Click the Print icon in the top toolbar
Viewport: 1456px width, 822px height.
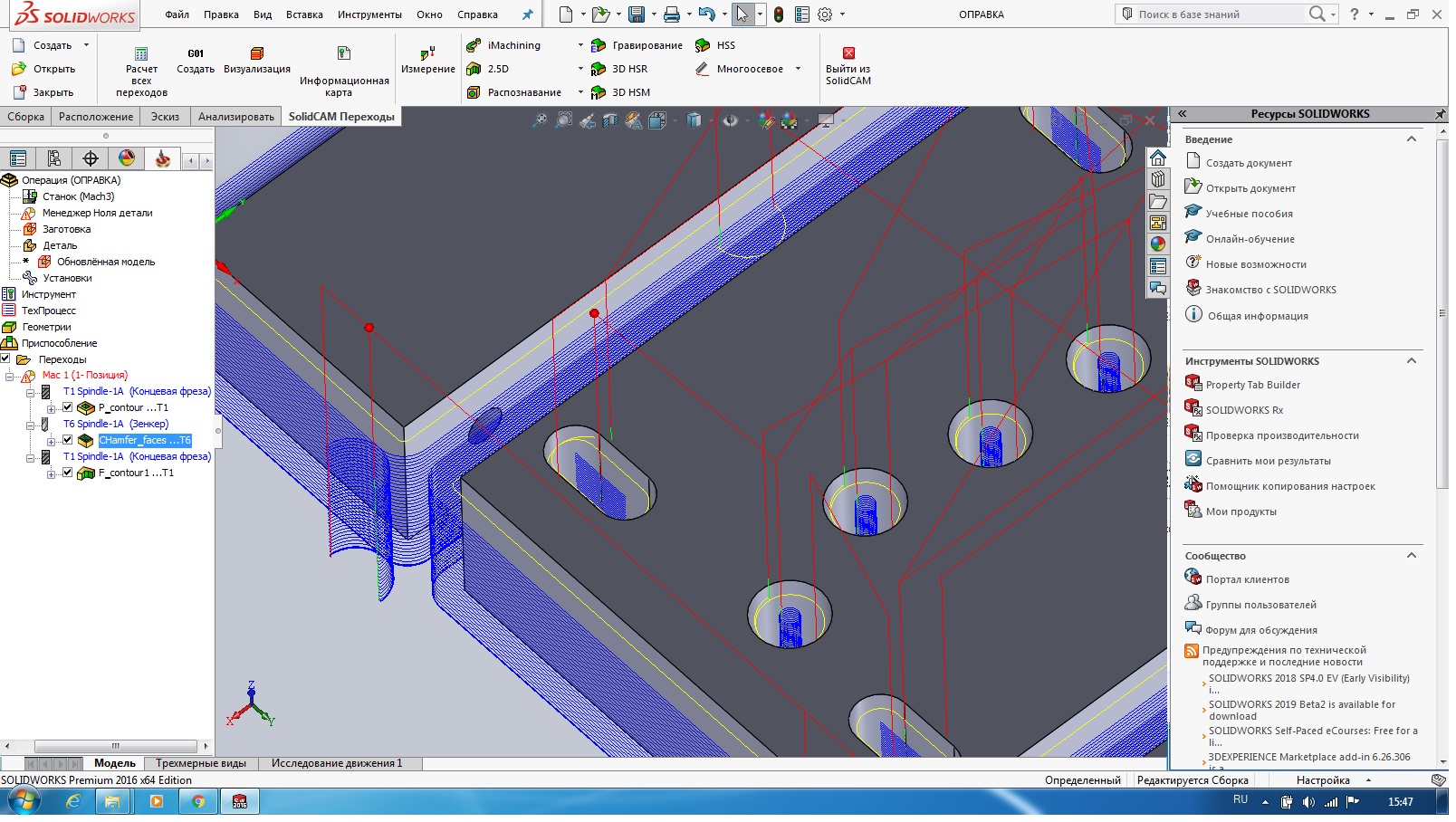pyautogui.click(x=671, y=14)
